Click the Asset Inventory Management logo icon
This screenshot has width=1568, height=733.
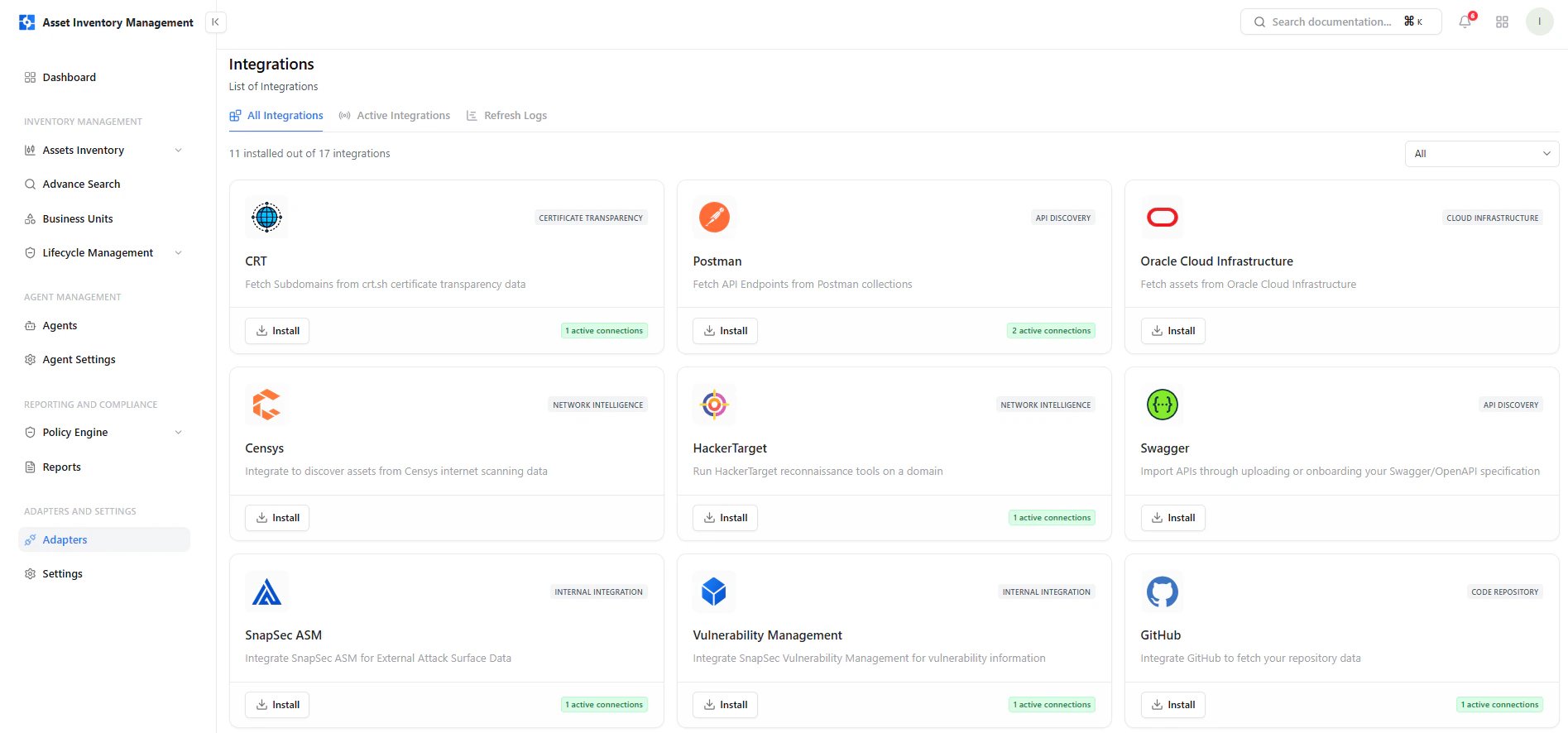point(27,22)
